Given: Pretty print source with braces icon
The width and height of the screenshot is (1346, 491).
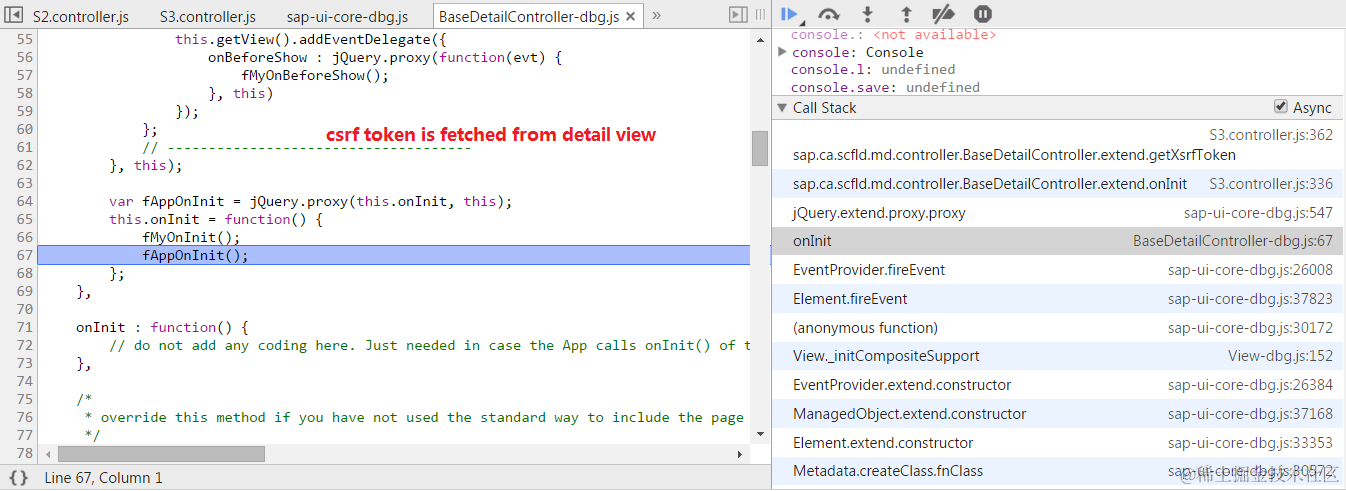Looking at the screenshot, I should 18,478.
